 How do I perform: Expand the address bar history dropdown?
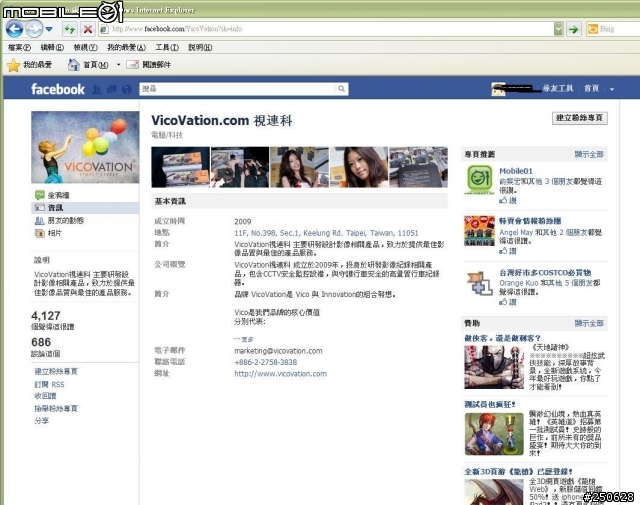click(x=558, y=29)
